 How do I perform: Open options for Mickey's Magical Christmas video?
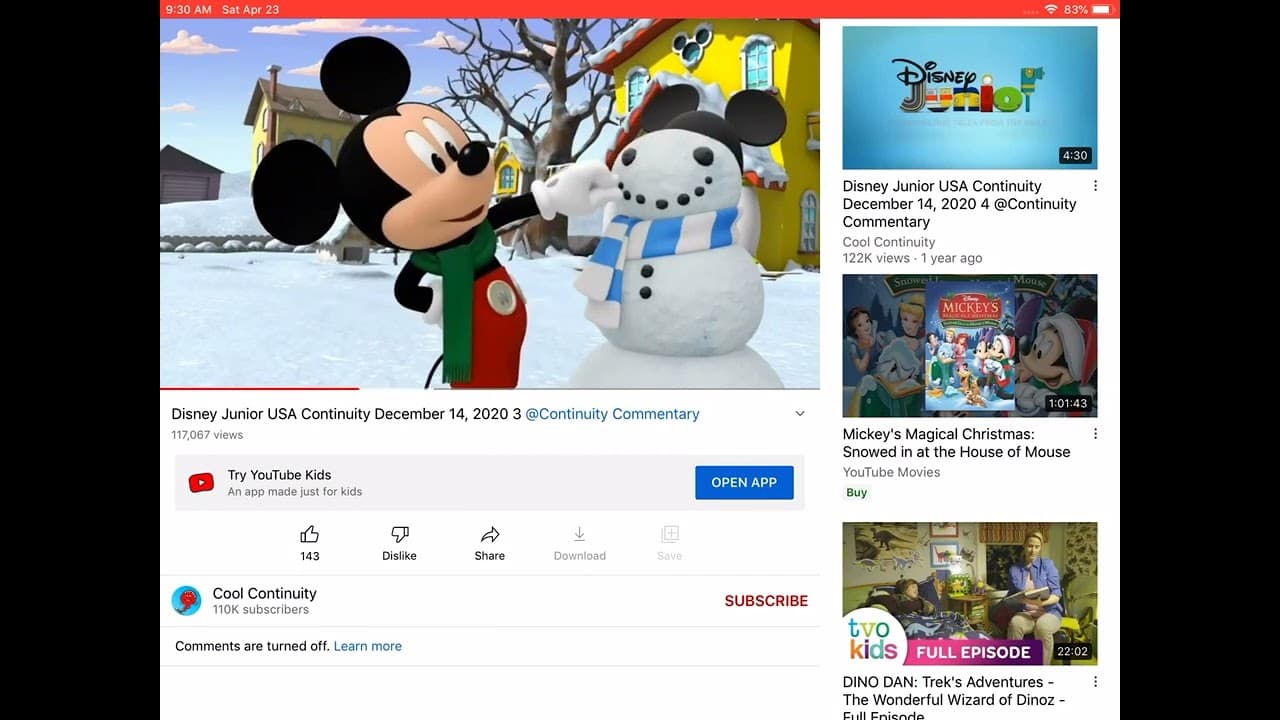[x=1096, y=434]
